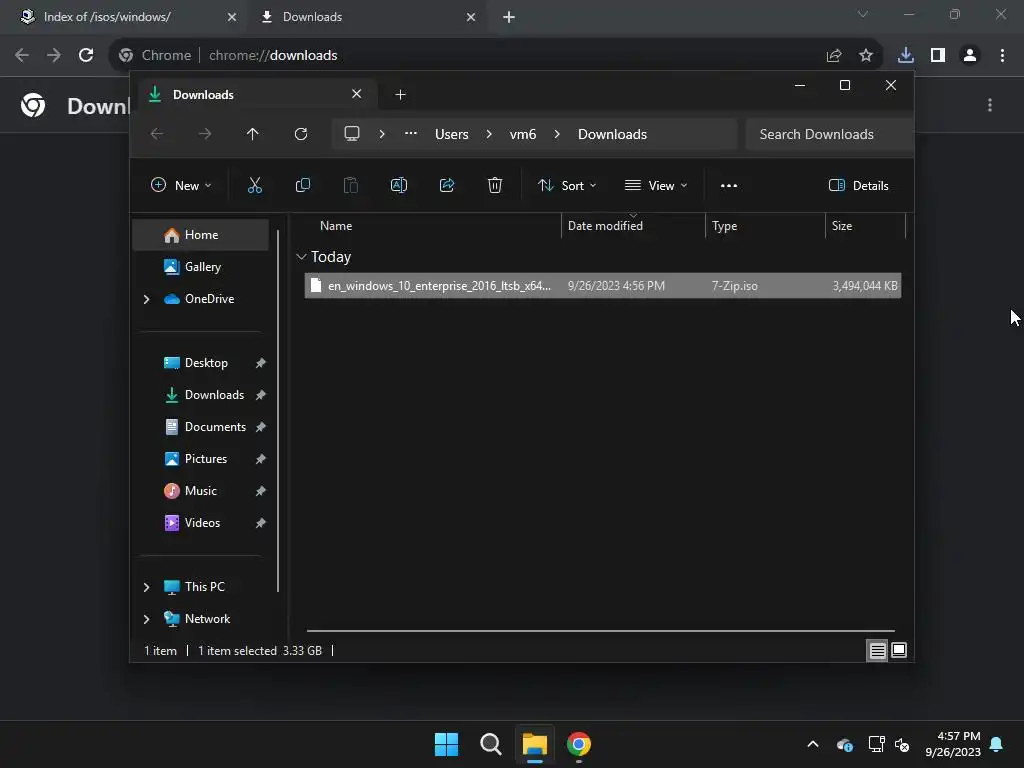1024x768 pixels.
Task: Bookmark this page with the star icon
Action: (866, 56)
